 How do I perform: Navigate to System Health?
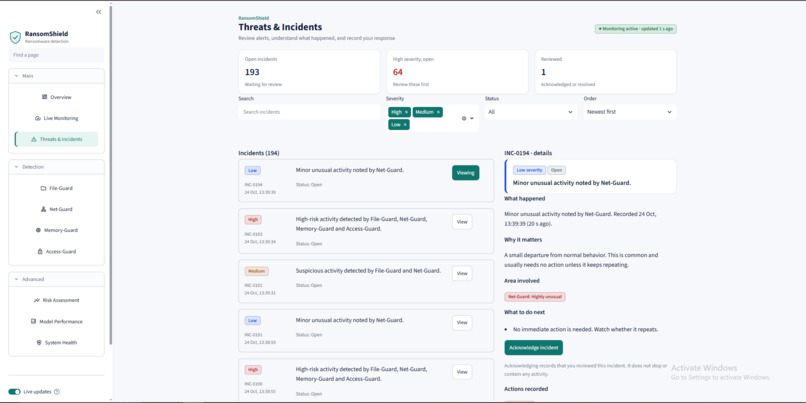coord(57,342)
